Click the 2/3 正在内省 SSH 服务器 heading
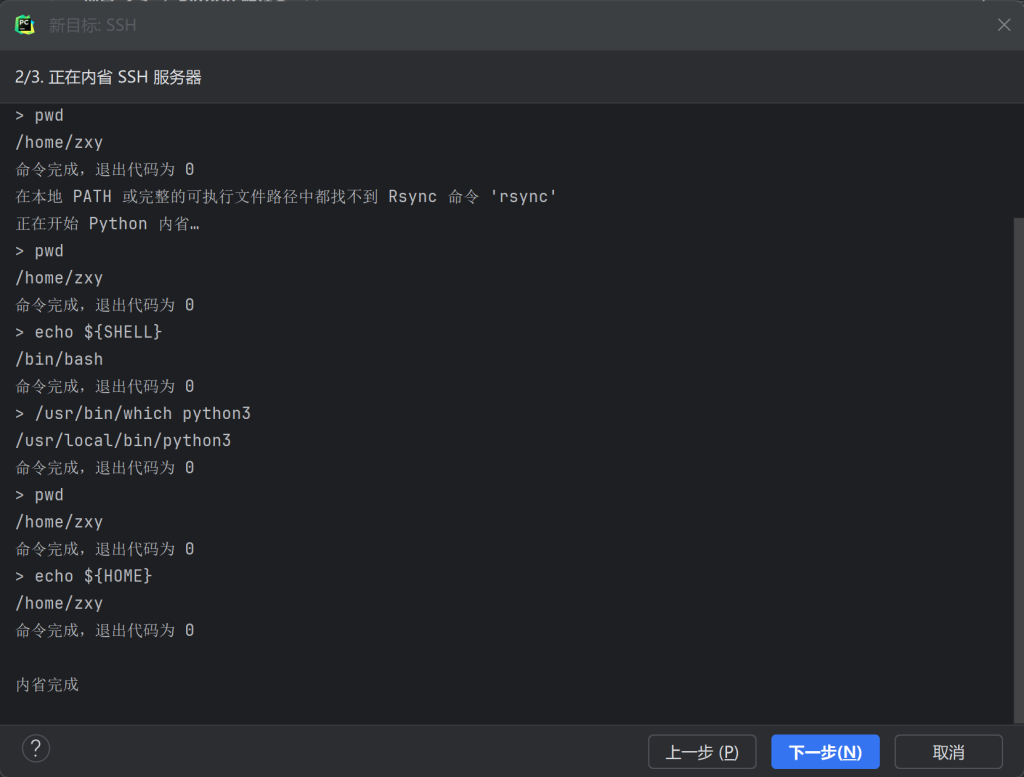 108,77
